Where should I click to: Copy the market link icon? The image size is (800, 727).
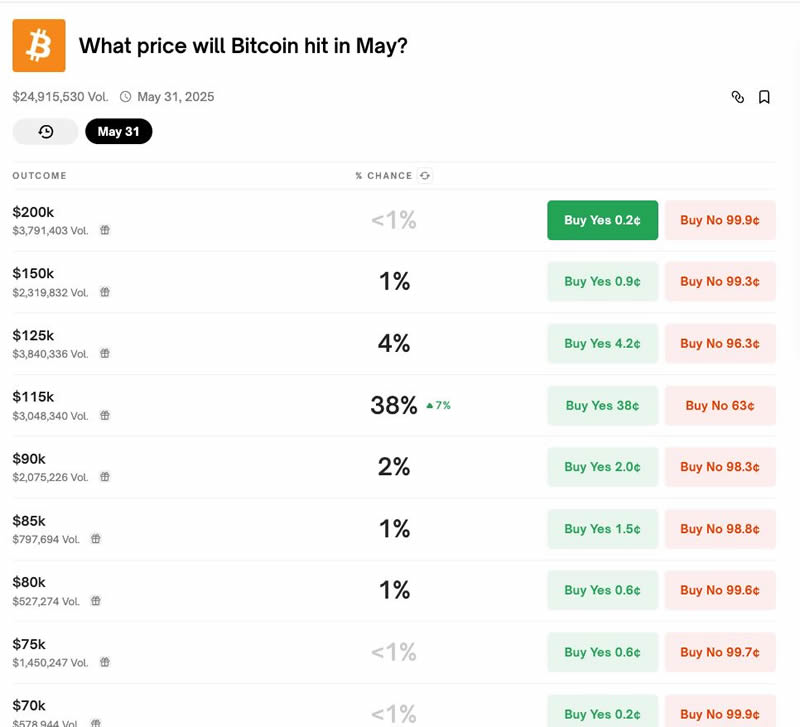(x=738, y=97)
